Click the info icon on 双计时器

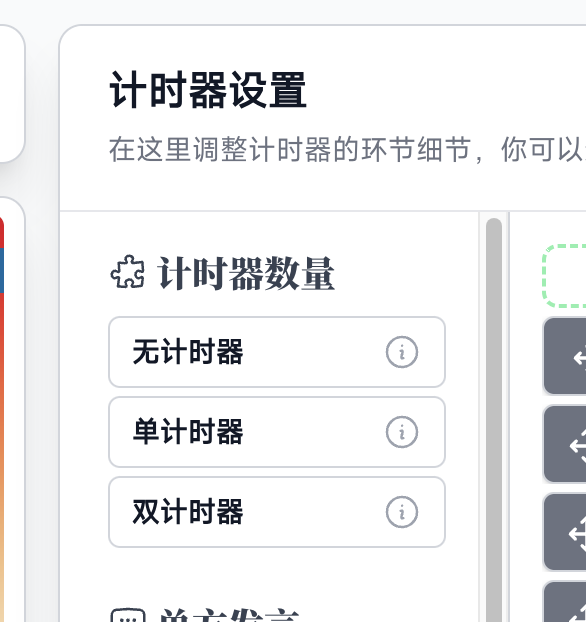(x=402, y=512)
